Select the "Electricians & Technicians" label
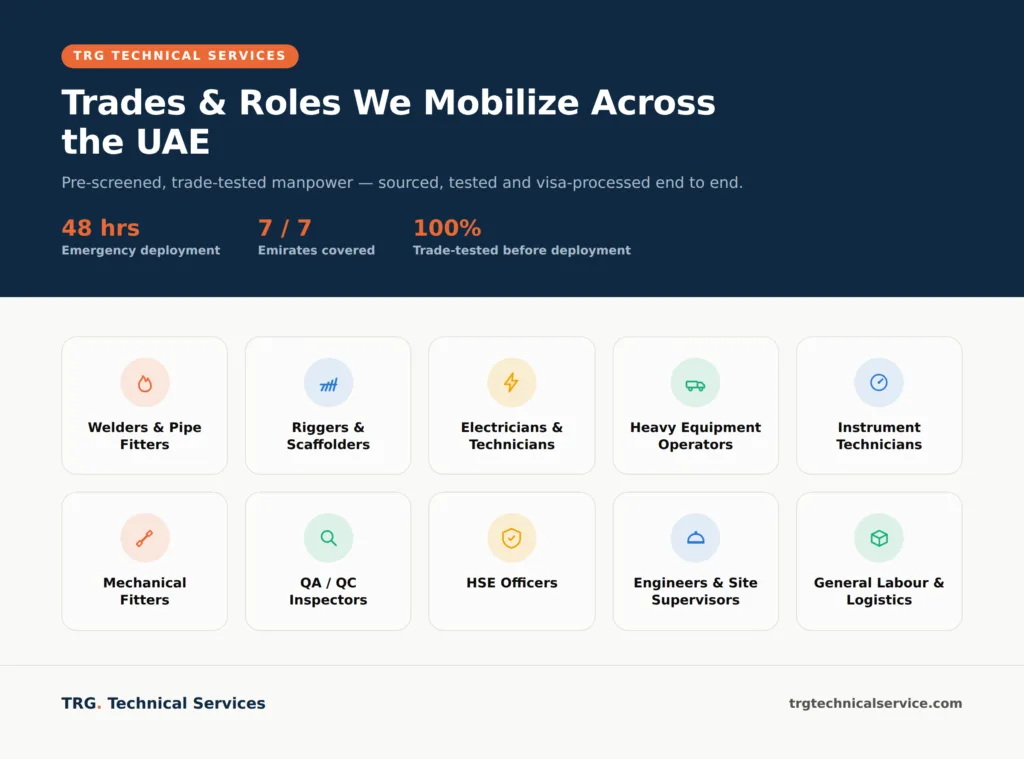 pos(512,436)
